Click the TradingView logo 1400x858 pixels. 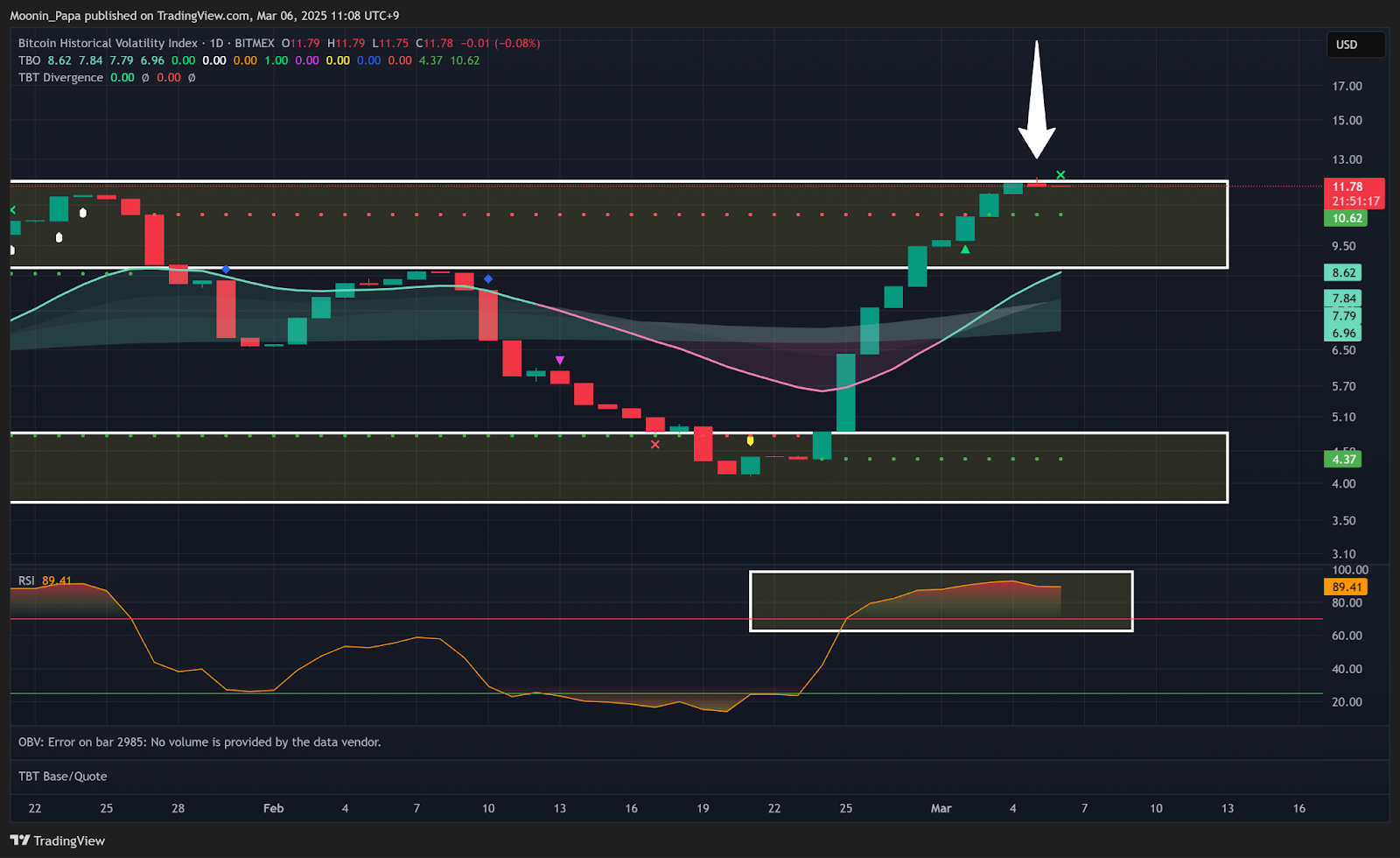[58, 840]
